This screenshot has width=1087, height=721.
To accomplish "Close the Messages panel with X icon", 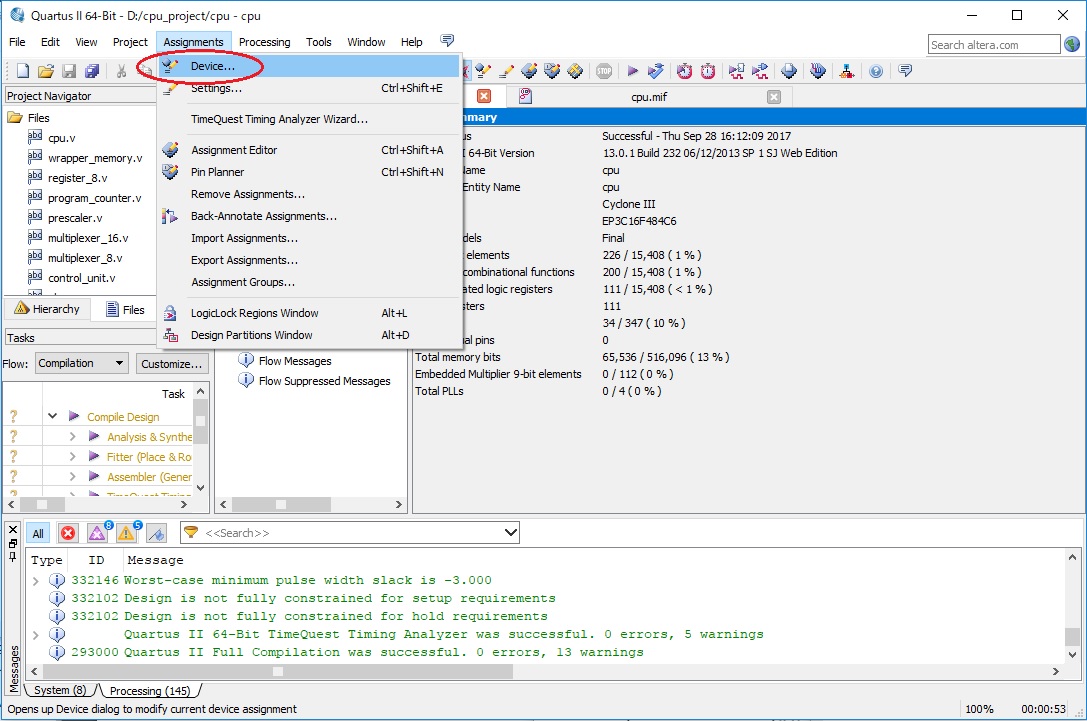I will (x=12, y=530).
